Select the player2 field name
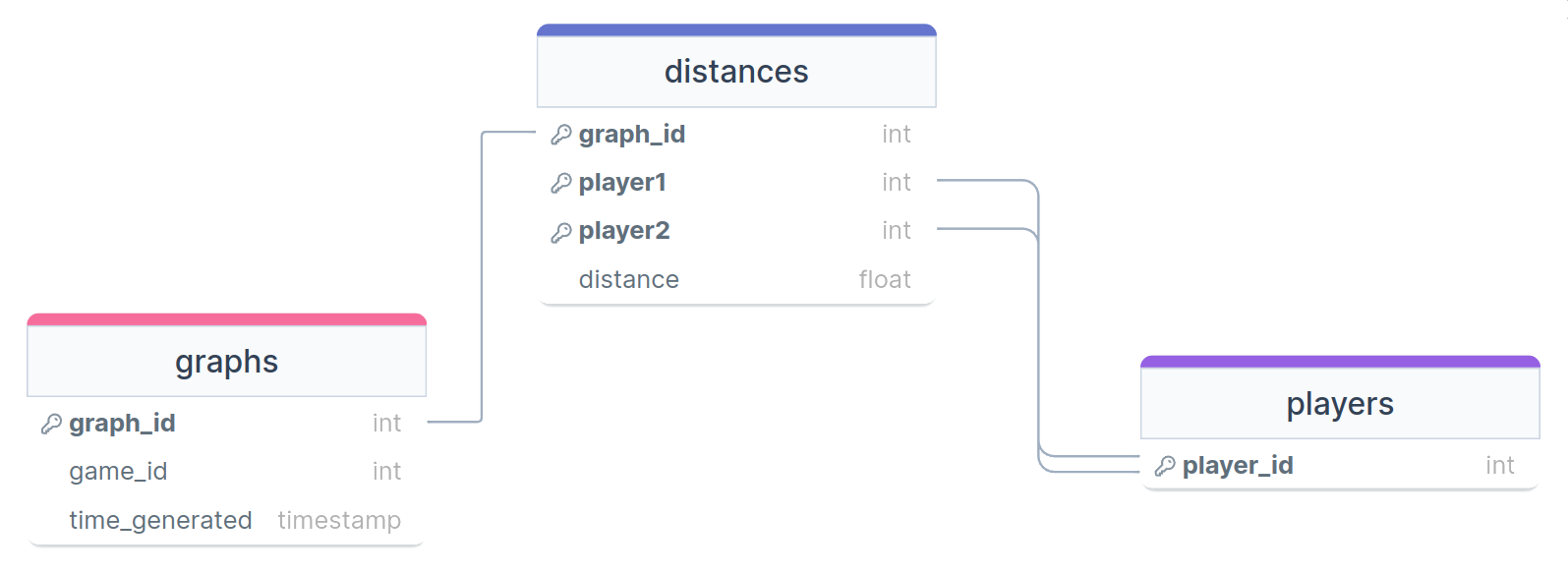This screenshot has width=1568, height=574. point(624,231)
